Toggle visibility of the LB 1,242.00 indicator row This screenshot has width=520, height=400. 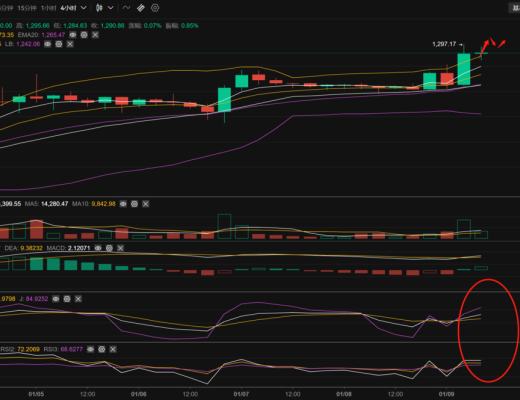click(x=48, y=44)
